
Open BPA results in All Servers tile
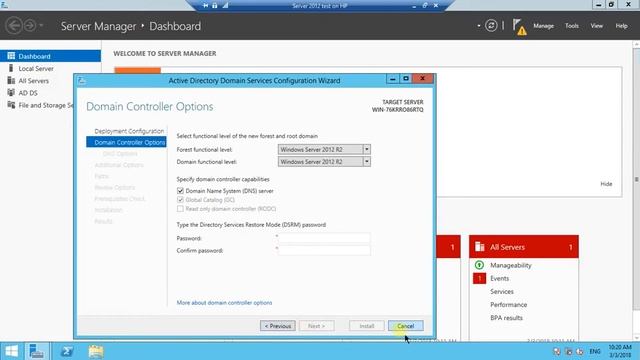pyautogui.click(x=506, y=318)
